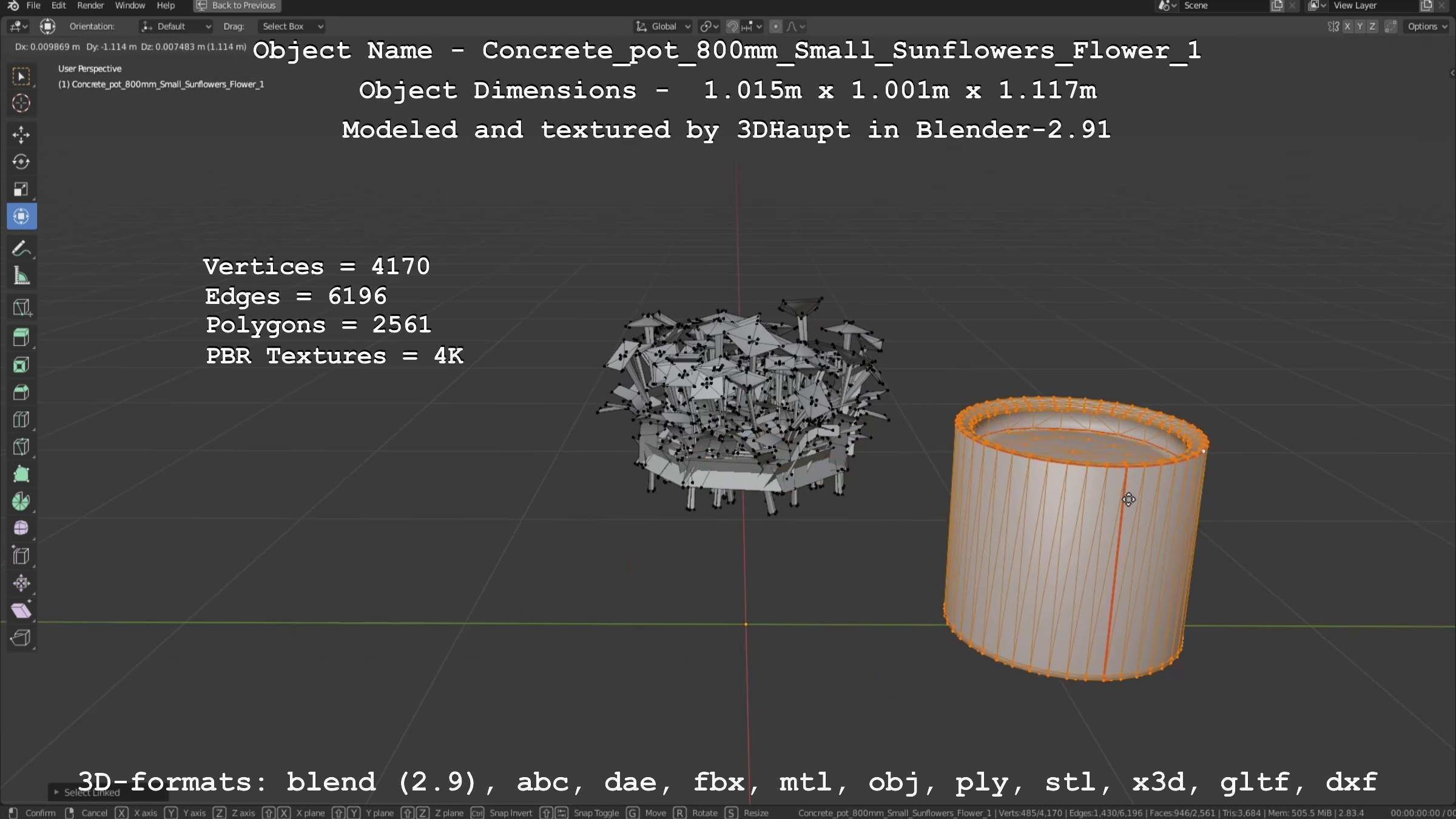Open the pivot point dropdown
Screen dimensions: 1456x819
(x=709, y=27)
